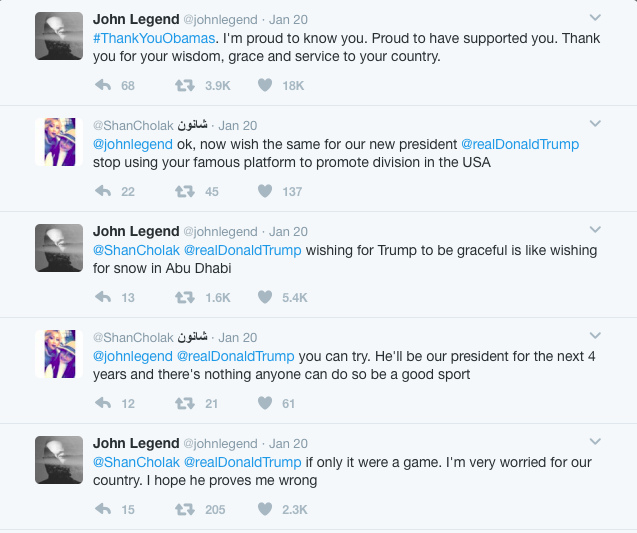Like the tweet with 18K likes
The height and width of the screenshot is (533, 637).
265,85
